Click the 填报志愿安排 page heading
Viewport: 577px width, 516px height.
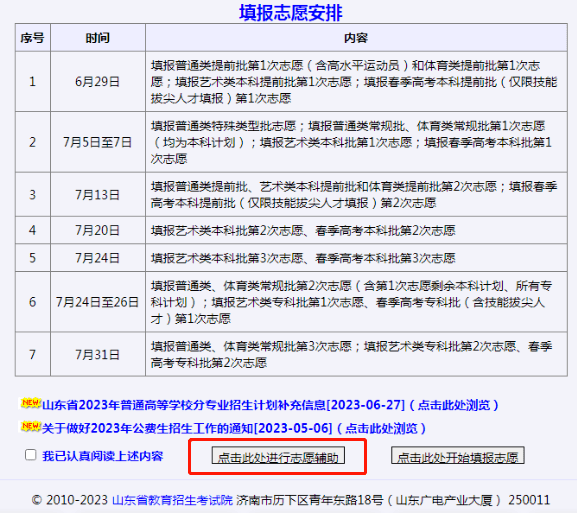pyautogui.click(x=291, y=13)
